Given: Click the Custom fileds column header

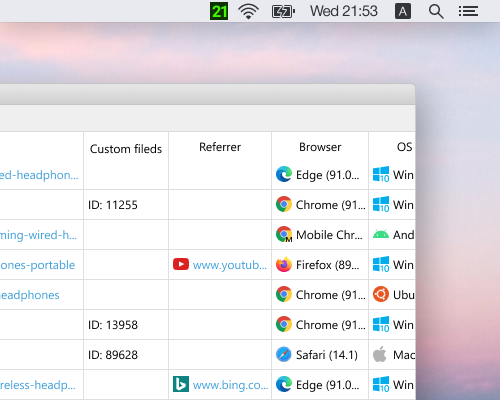Looking at the screenshot, I should pos(126,149).
